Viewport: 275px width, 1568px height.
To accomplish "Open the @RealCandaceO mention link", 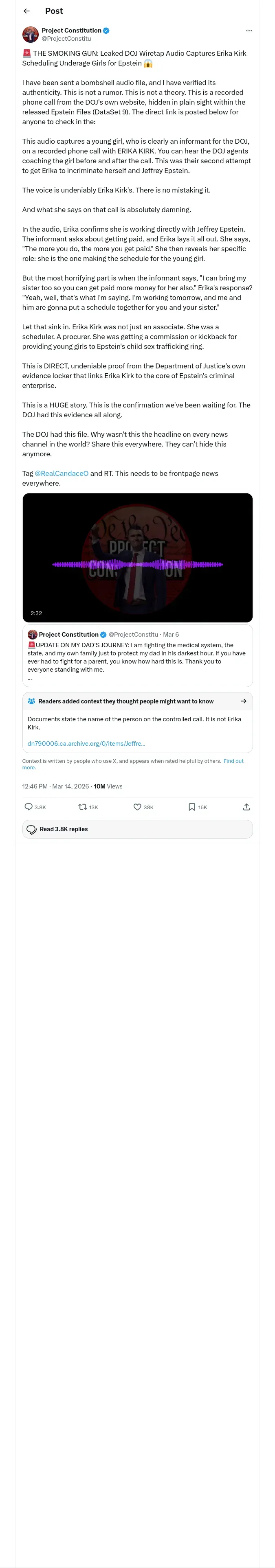I will (x=62, y=473).
